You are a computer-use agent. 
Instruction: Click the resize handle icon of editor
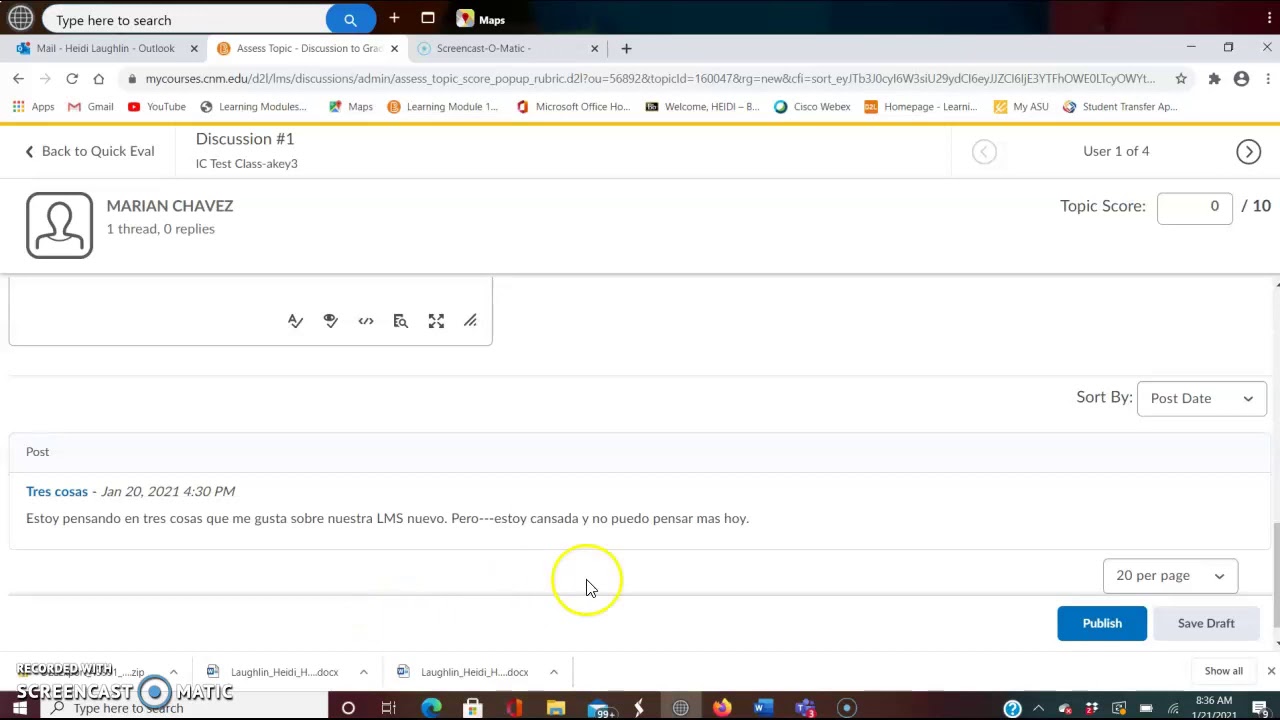pos(470,321)
